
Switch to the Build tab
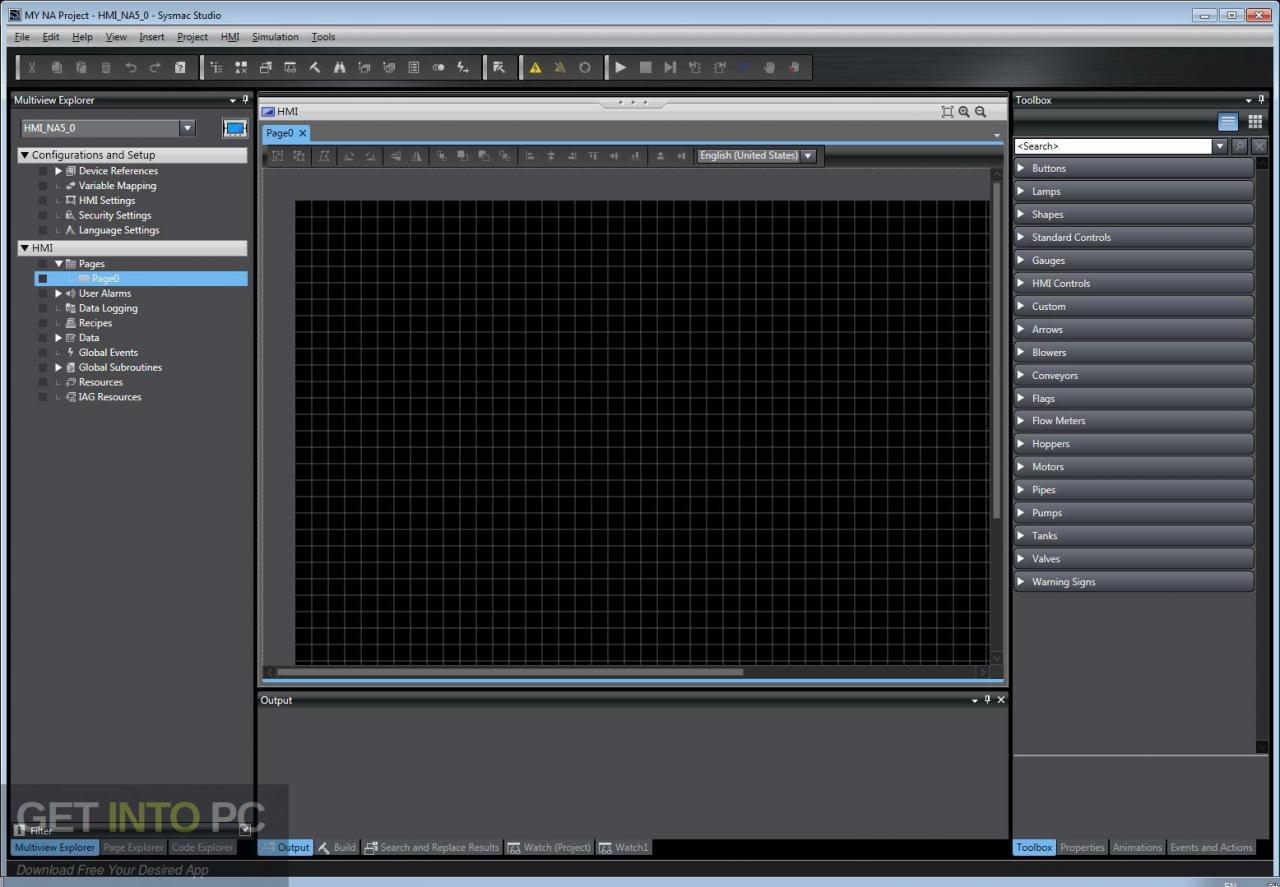point(337,848)
